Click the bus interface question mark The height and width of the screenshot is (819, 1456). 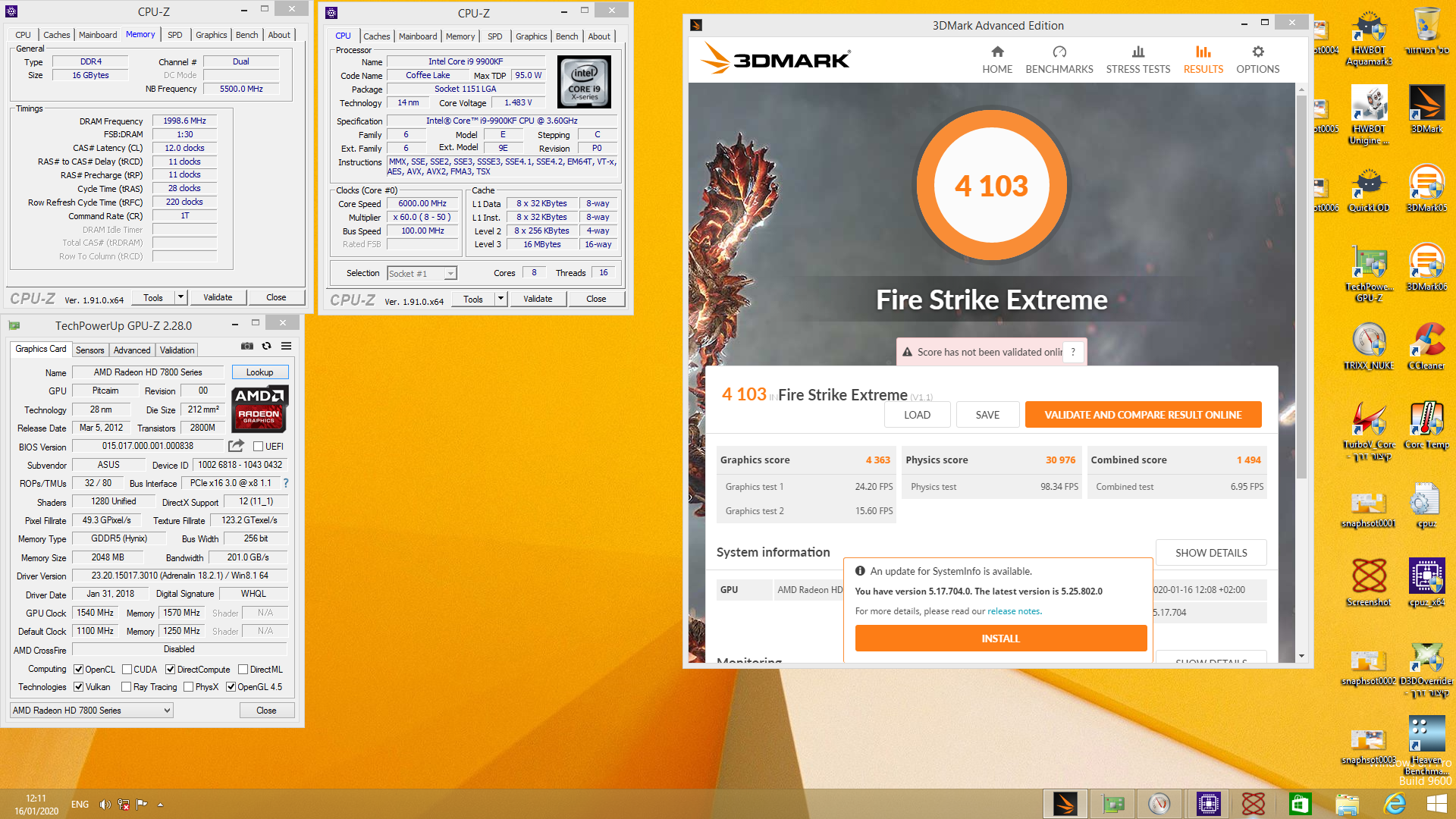286,483
